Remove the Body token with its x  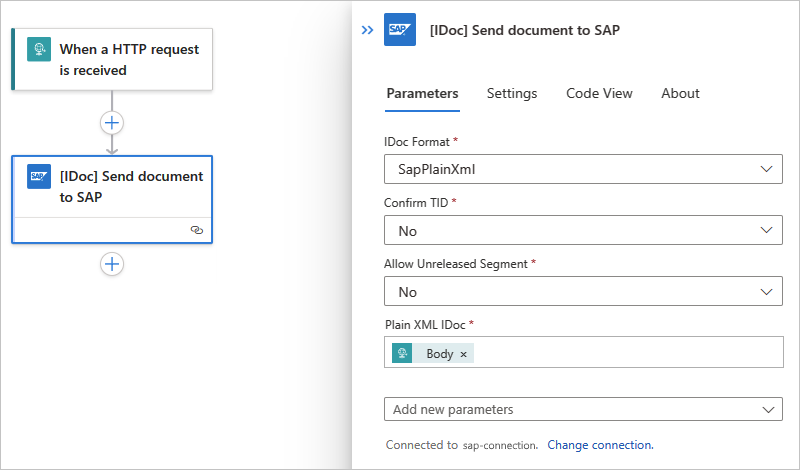tap(463, 354)
